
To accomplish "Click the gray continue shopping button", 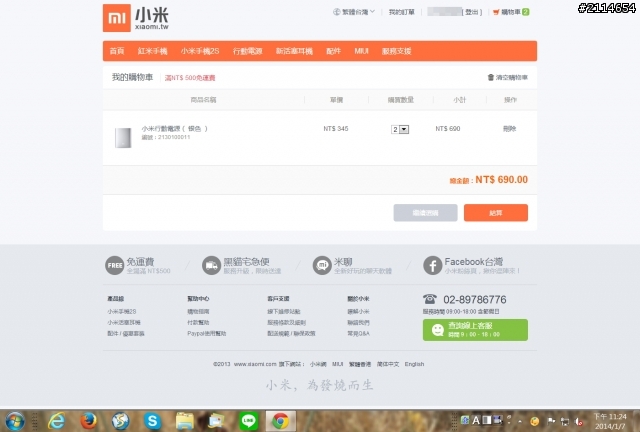I will point(425,213).
